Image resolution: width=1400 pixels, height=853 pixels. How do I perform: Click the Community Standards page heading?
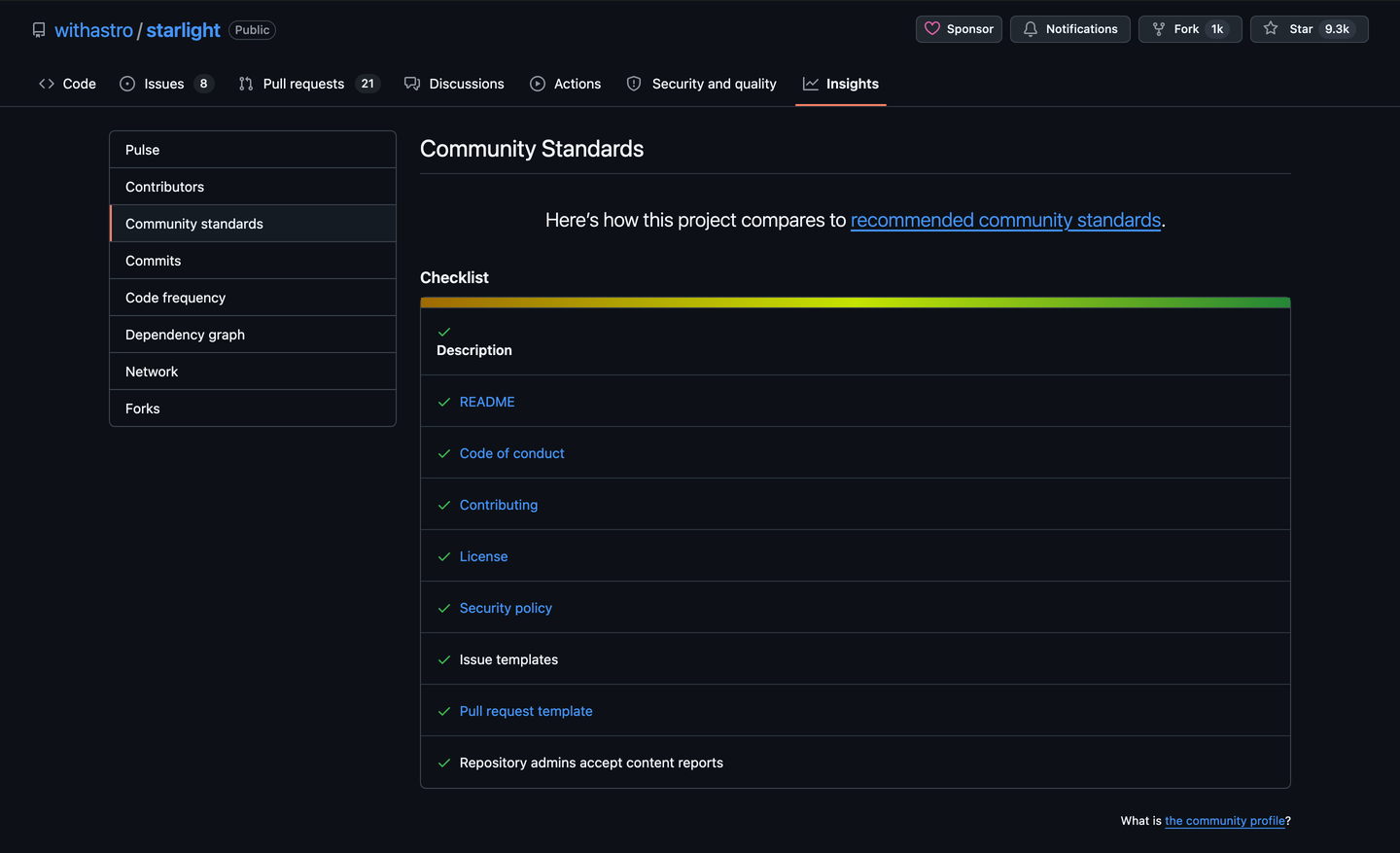click(532, 149)
